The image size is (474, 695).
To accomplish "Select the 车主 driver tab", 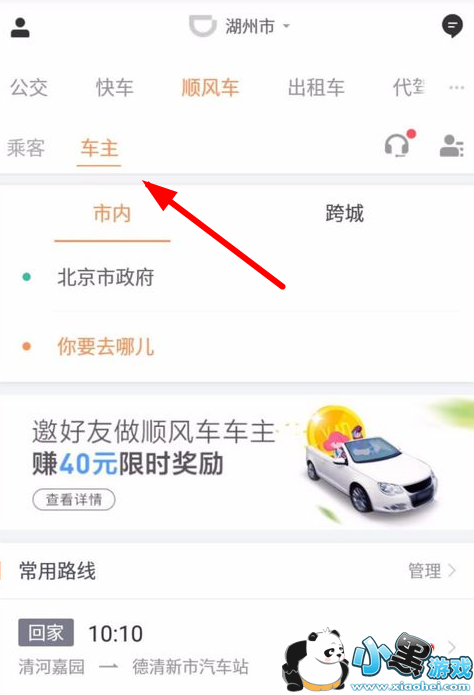I will point(99,148).
